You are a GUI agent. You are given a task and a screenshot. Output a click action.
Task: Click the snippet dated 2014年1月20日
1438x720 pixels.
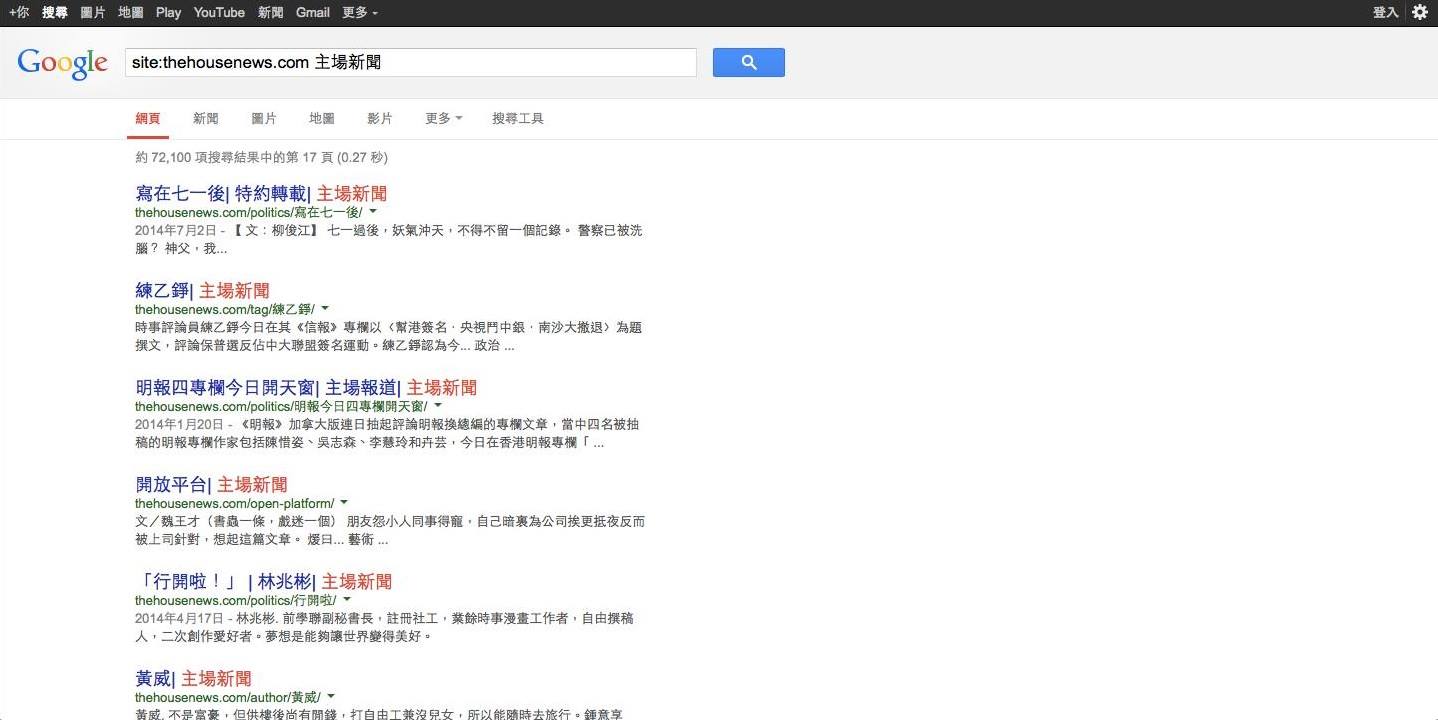pyautogui.click(x=389, y=433)
